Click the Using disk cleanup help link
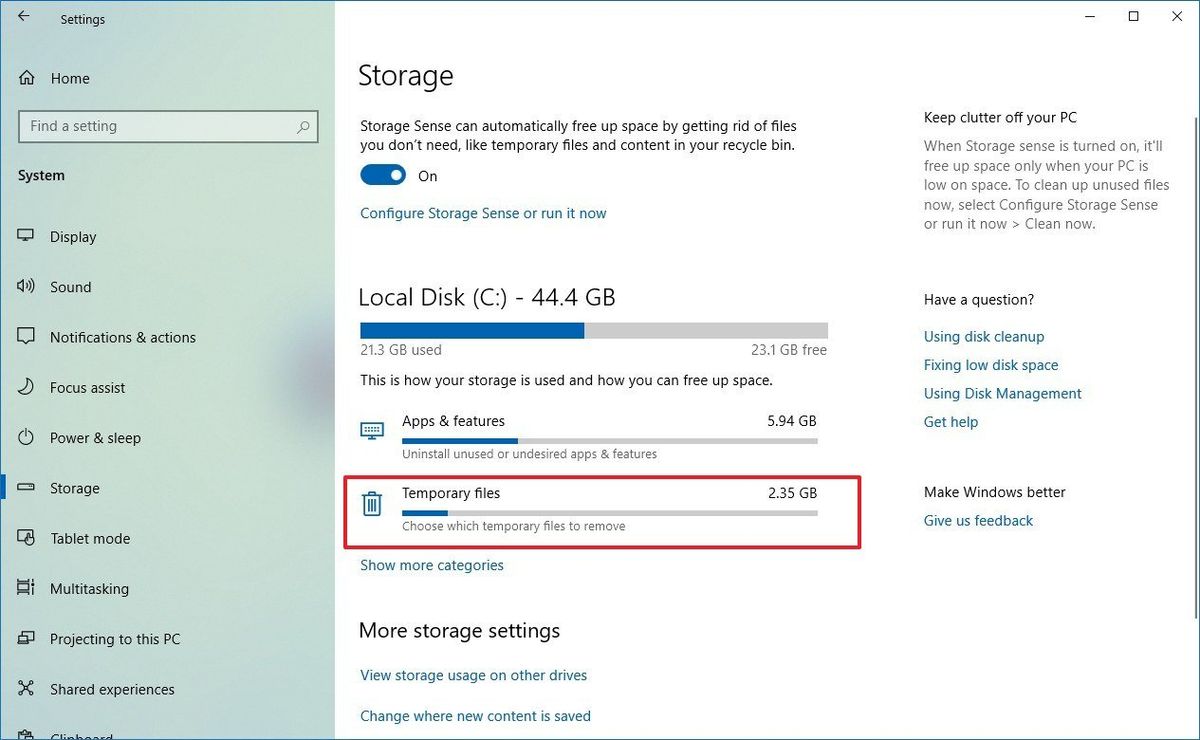This screenshot has height=740, width=1200. click(x=983, y=336)
